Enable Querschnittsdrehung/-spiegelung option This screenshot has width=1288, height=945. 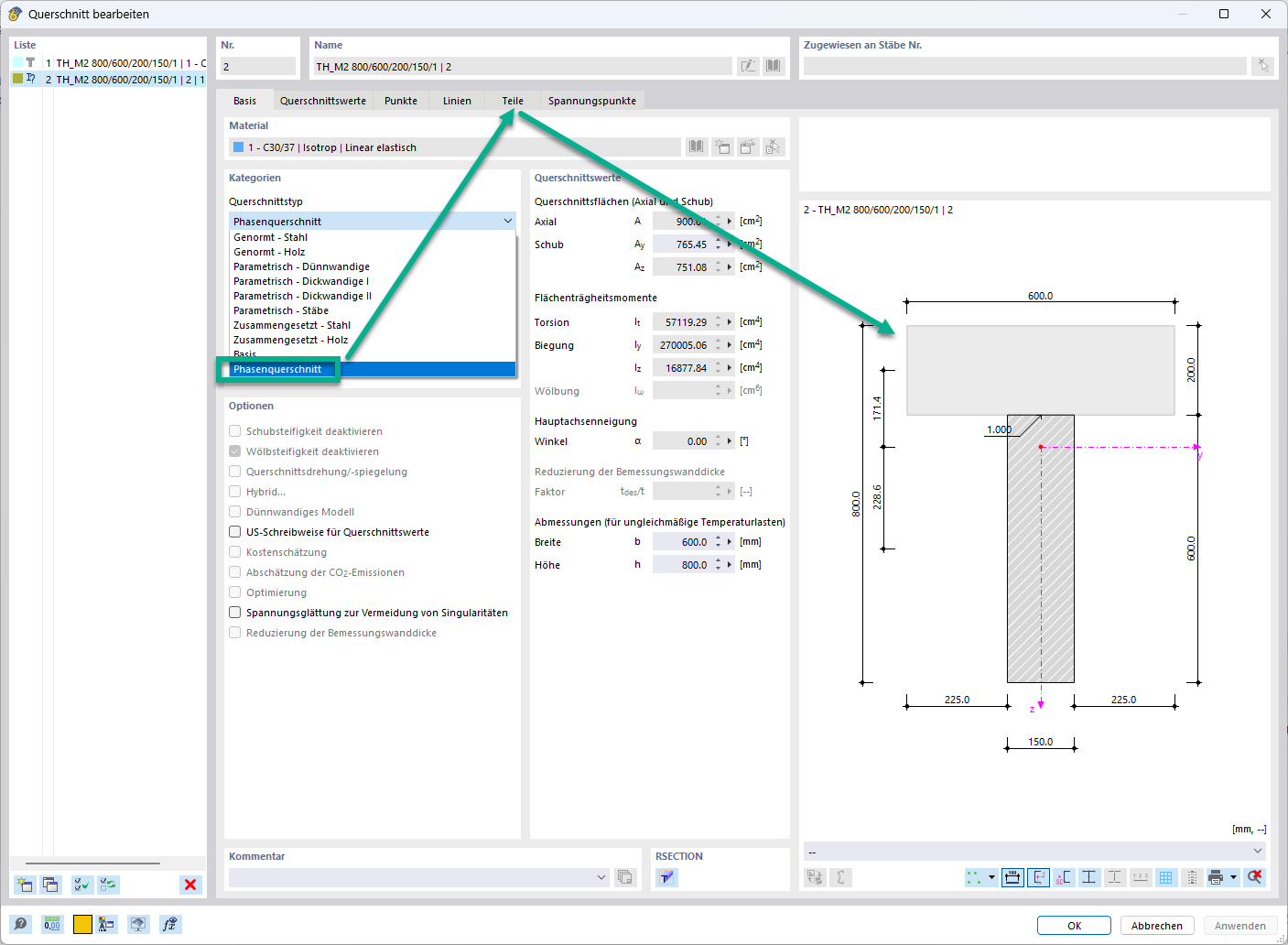pos(234,471)
